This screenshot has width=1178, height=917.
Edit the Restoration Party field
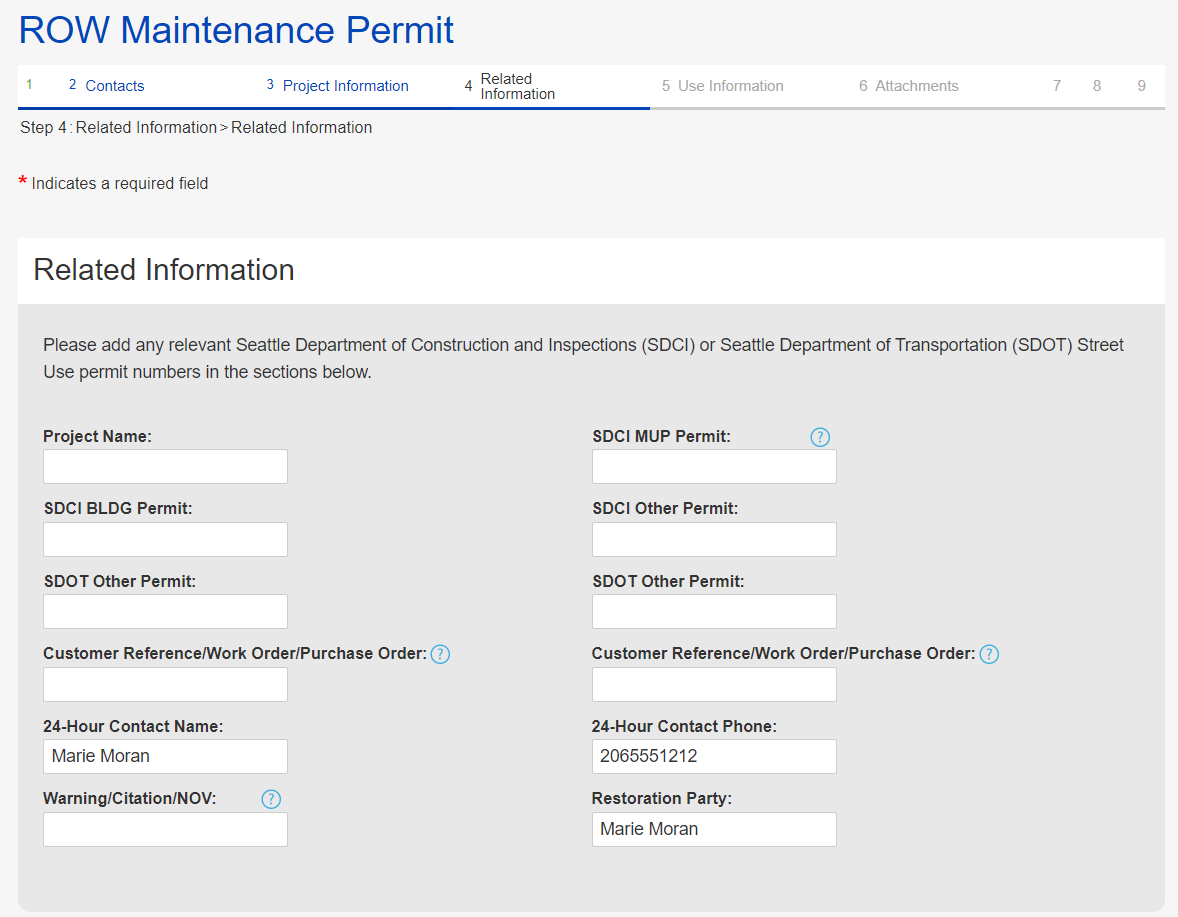(x=714, y=829)
